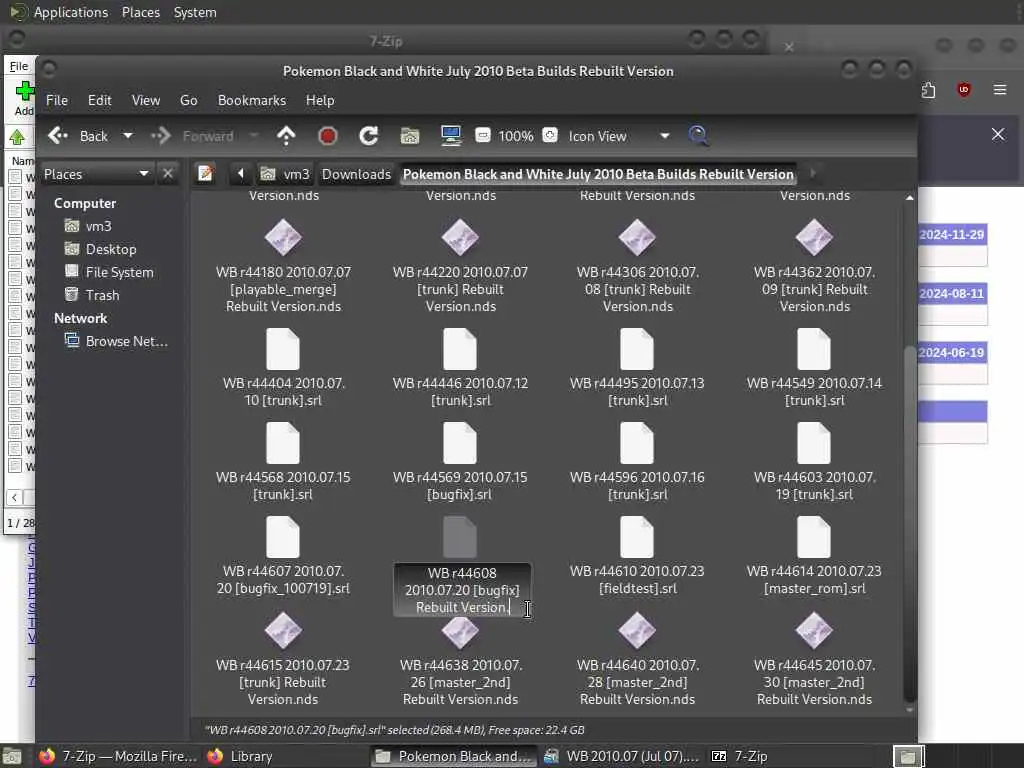
Task: Select the WB r44220 trunk nds file icon
Action: point(460,236)
